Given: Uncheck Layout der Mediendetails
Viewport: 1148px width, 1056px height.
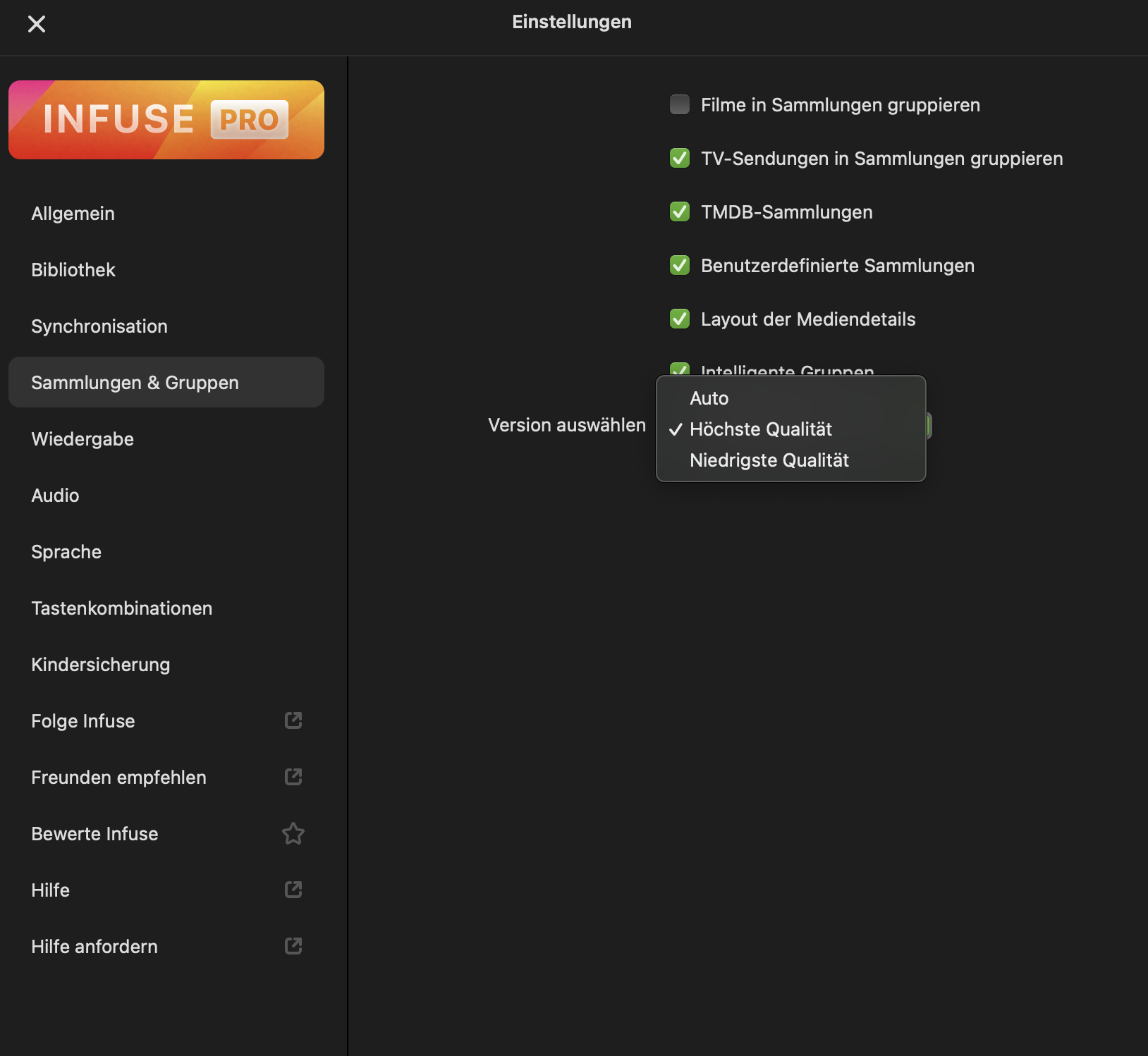Looking at the screenshot, I should point(680,319).
